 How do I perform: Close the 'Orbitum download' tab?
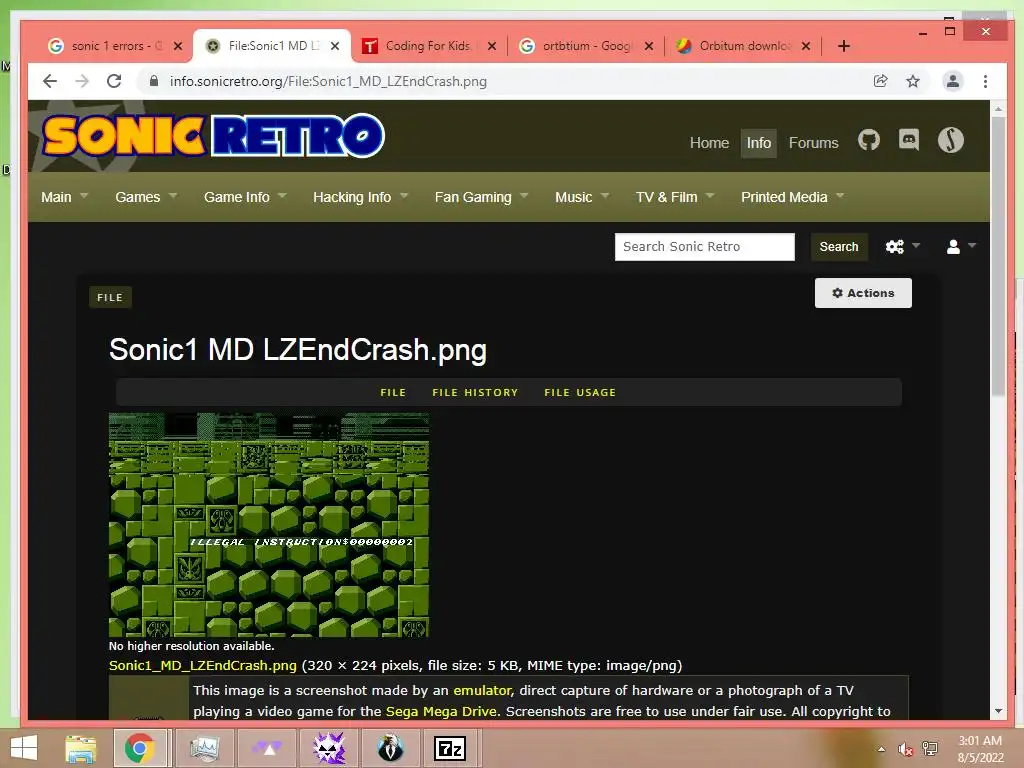pyautogui.click(x=806, y=46)
